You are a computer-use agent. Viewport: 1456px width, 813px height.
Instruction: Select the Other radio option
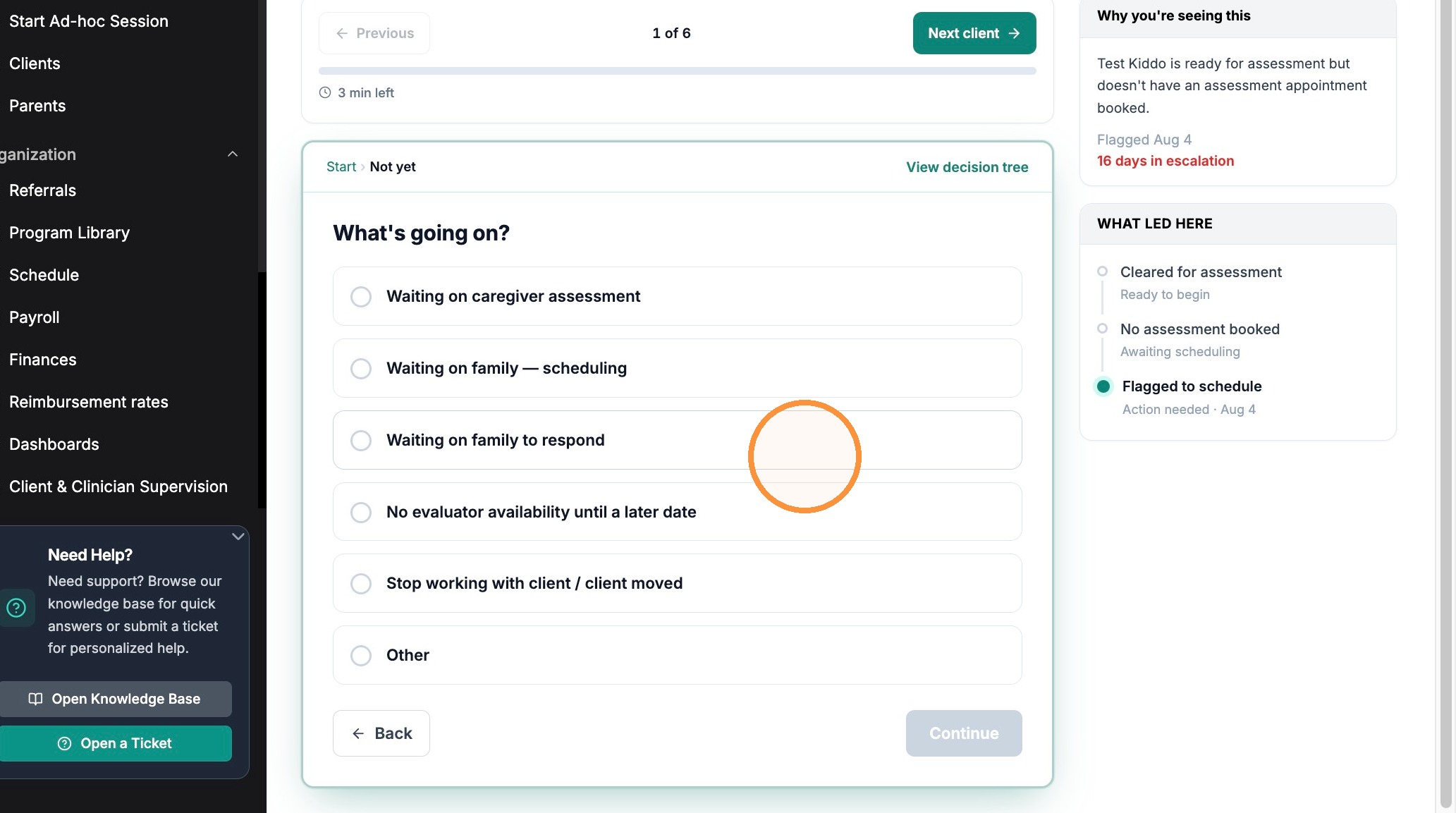click(x=361, y=656)
